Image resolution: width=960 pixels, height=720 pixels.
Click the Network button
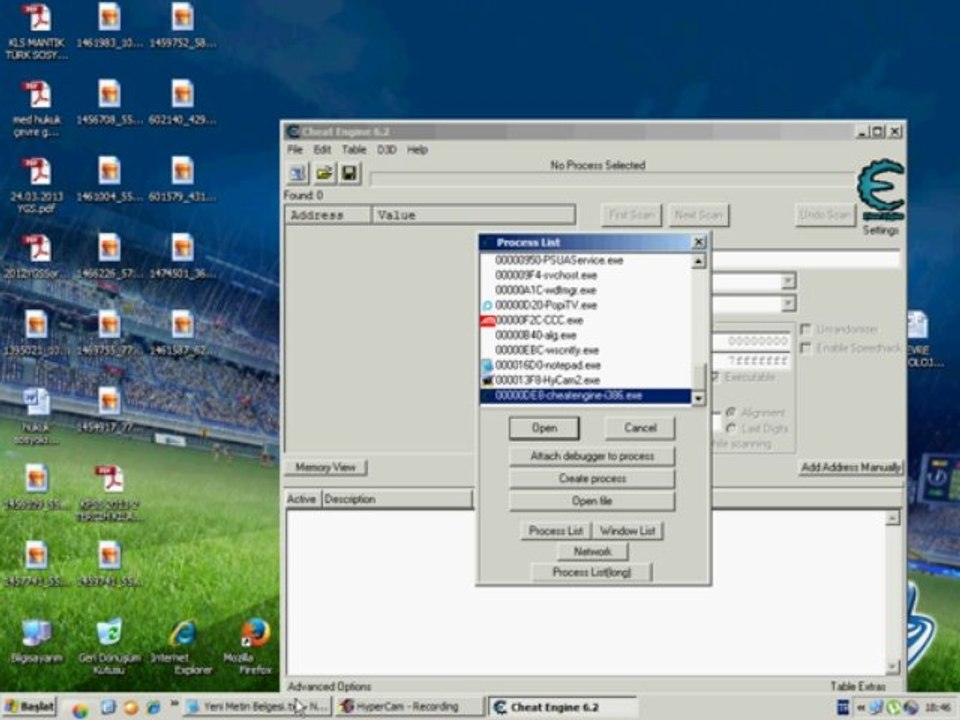pyautogui.click(x=592, y=552)
